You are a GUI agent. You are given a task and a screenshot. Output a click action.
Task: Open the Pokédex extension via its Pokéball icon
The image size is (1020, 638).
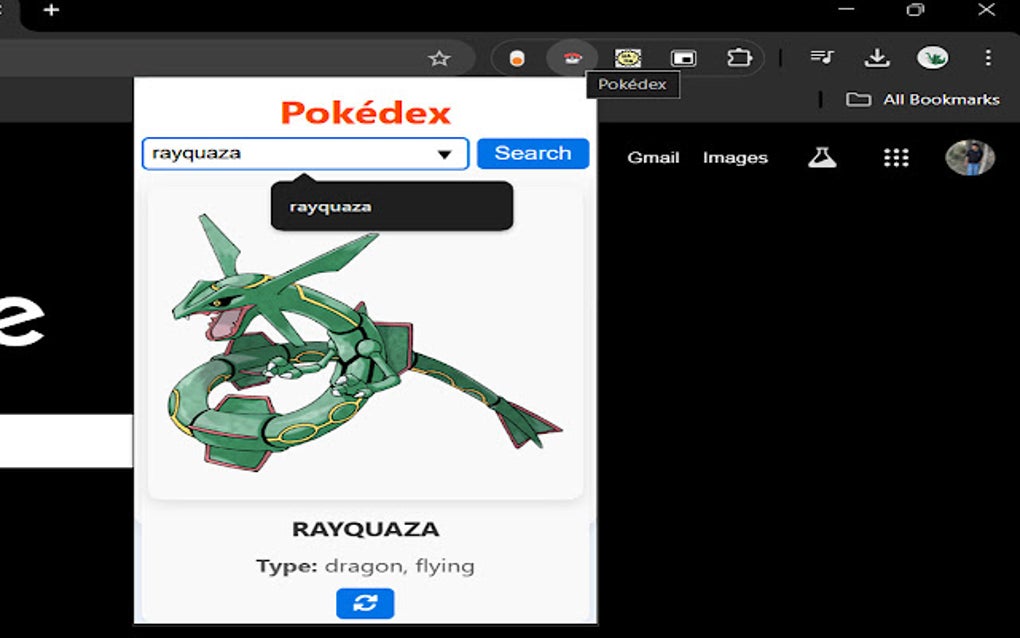(572, 57)
